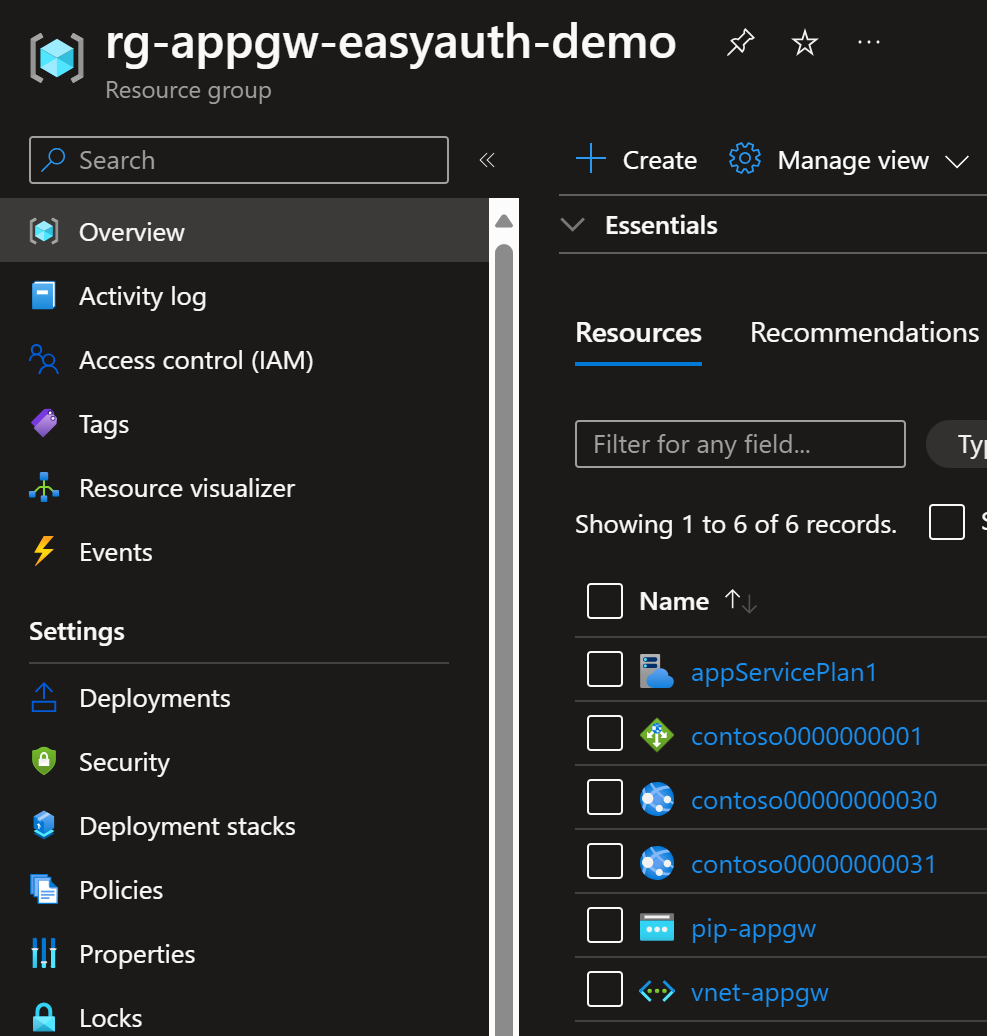Open contoso0000000001 application gateway link
Viewport: 987px width, 1036px height.
[x=806, y=736]
